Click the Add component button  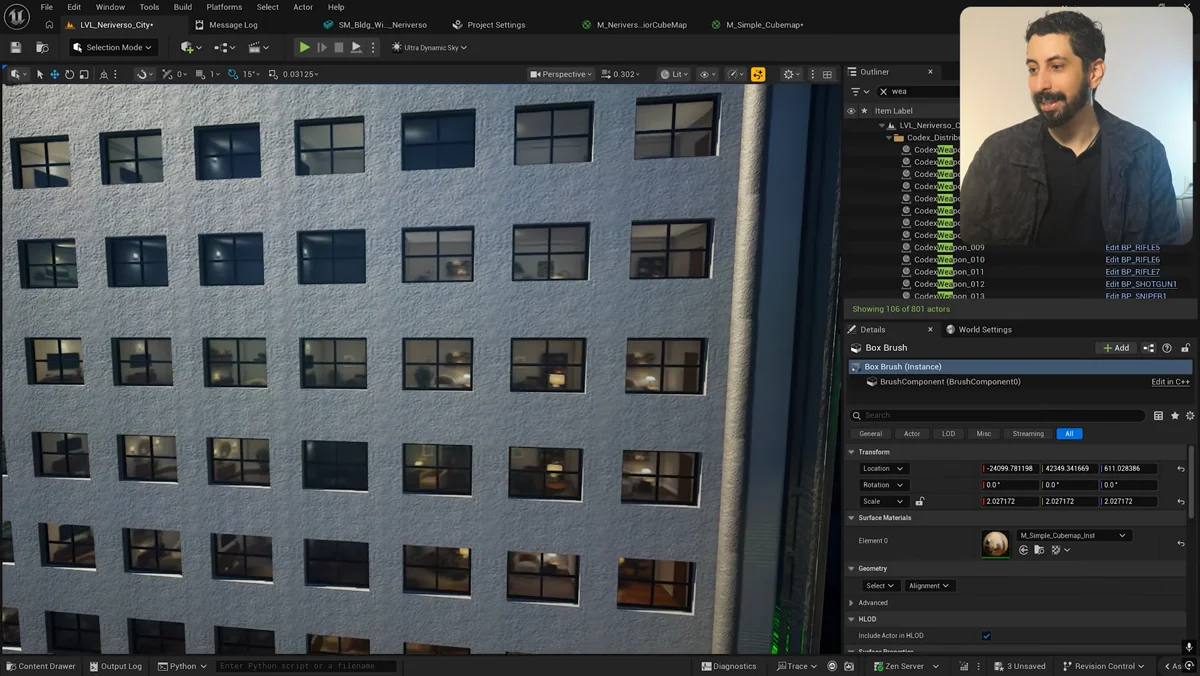(1115, 348)
